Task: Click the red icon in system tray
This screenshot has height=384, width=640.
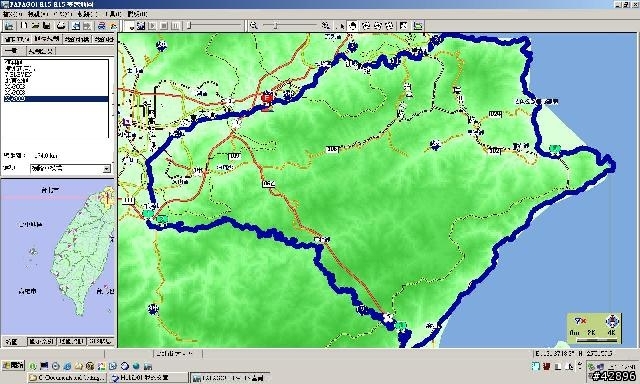Action: coord(547,366)
